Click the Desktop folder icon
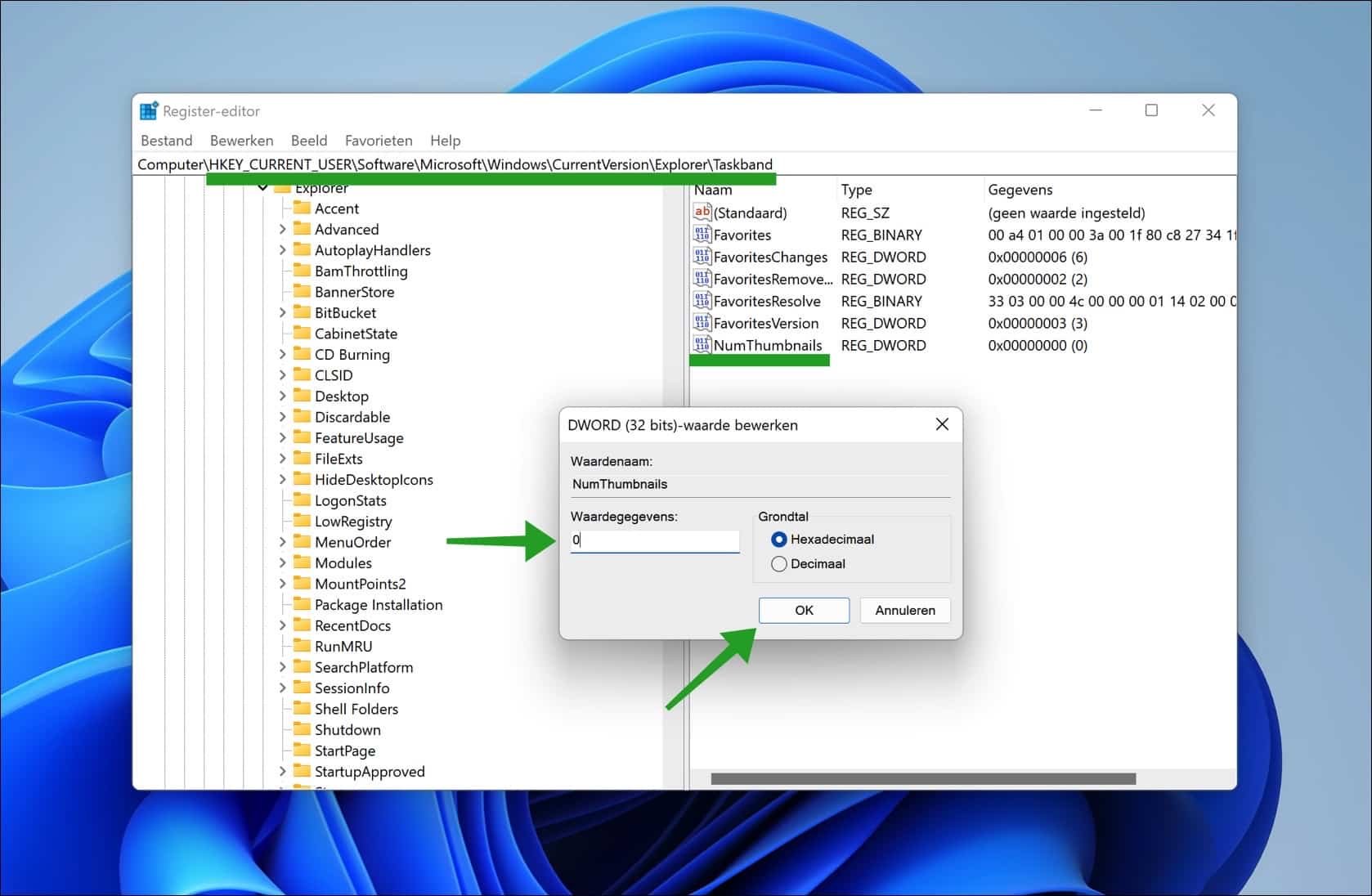Screen dimensions: 1372x896 click(302, 396)
